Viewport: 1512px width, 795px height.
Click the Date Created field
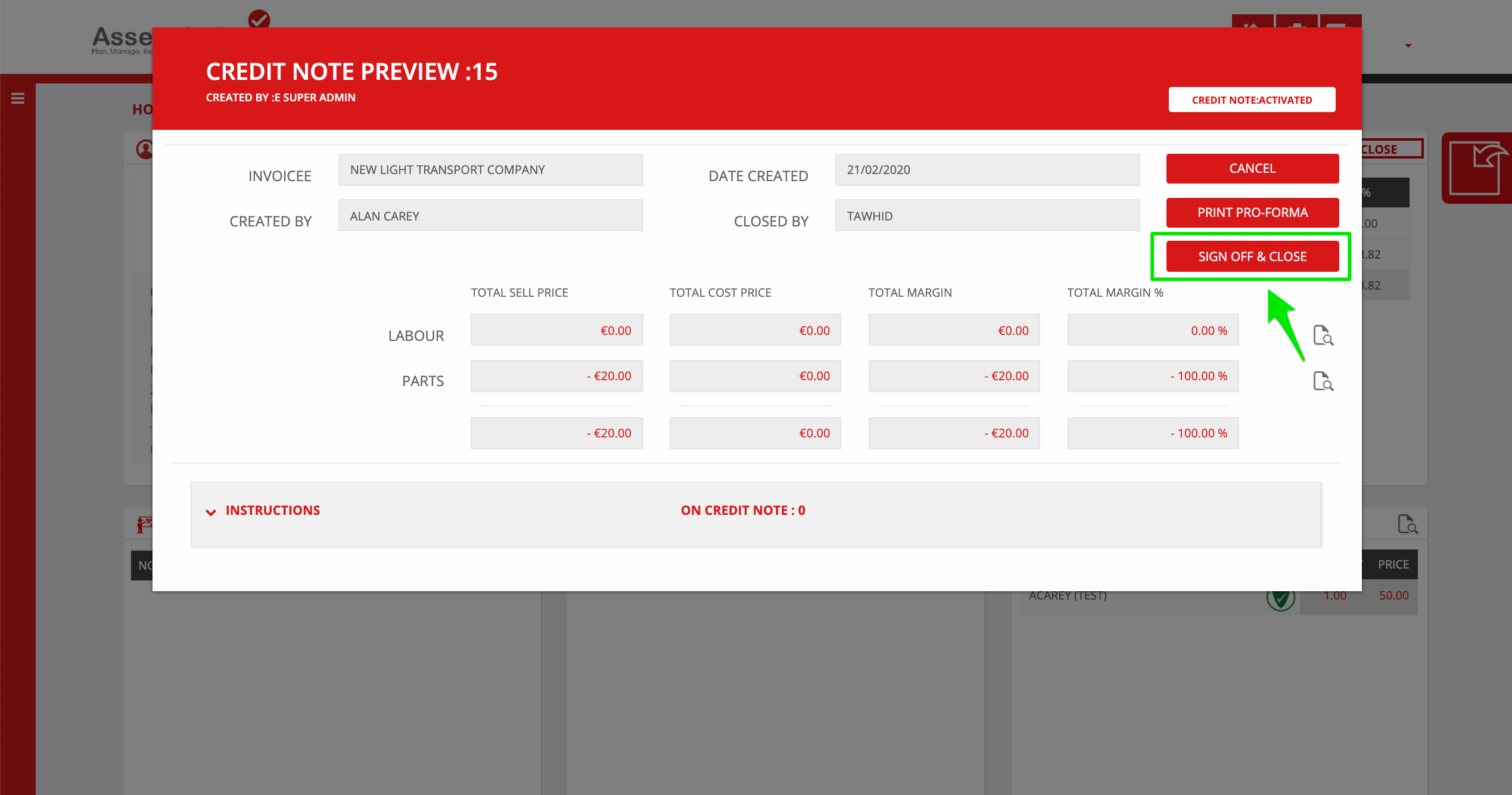click(987, 170)
